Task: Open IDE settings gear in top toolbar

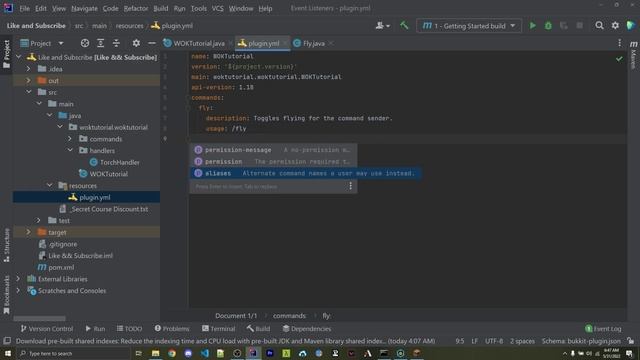Action: [615, 26]
